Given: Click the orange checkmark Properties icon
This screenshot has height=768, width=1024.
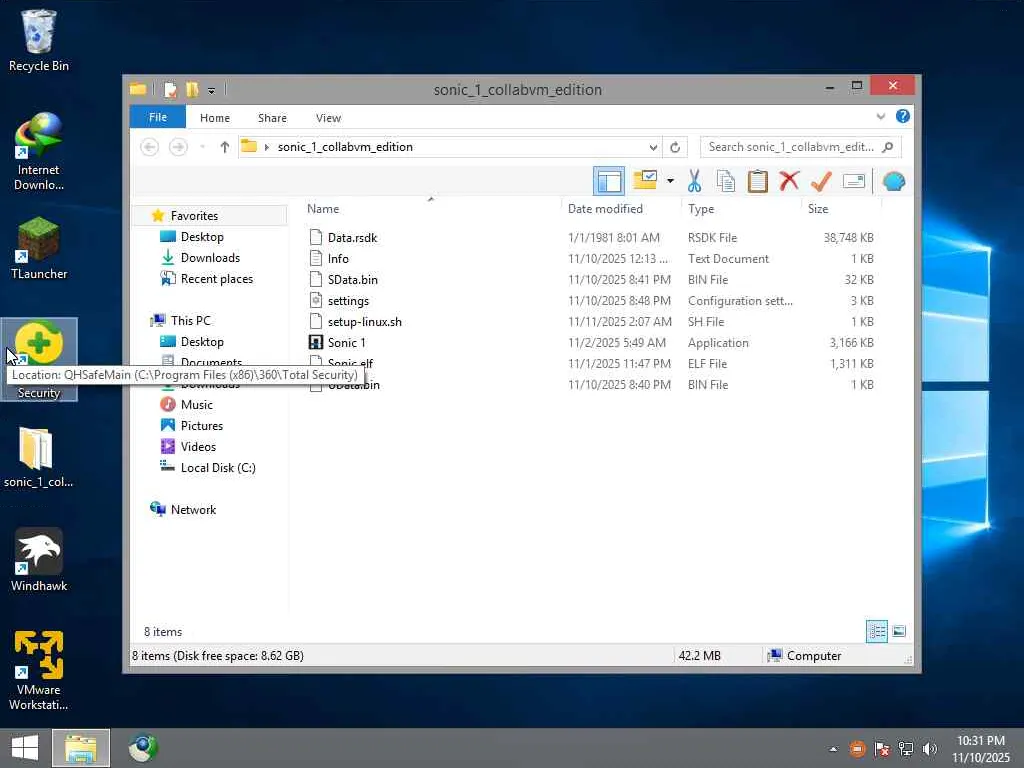Looking at the screenshot, I should click(x=821, y=181).
